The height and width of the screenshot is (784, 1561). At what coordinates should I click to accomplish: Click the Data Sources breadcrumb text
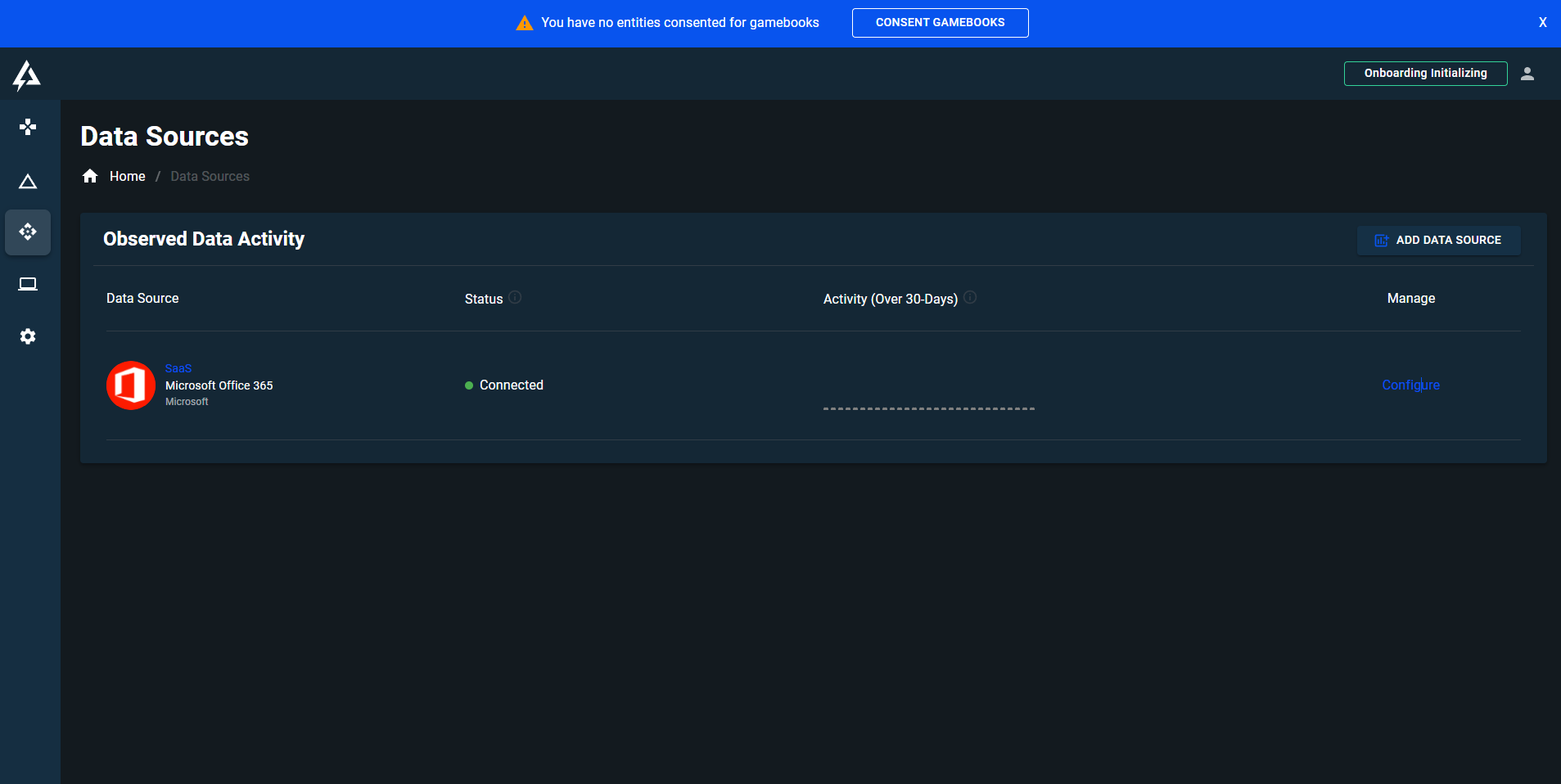[210, 176]
